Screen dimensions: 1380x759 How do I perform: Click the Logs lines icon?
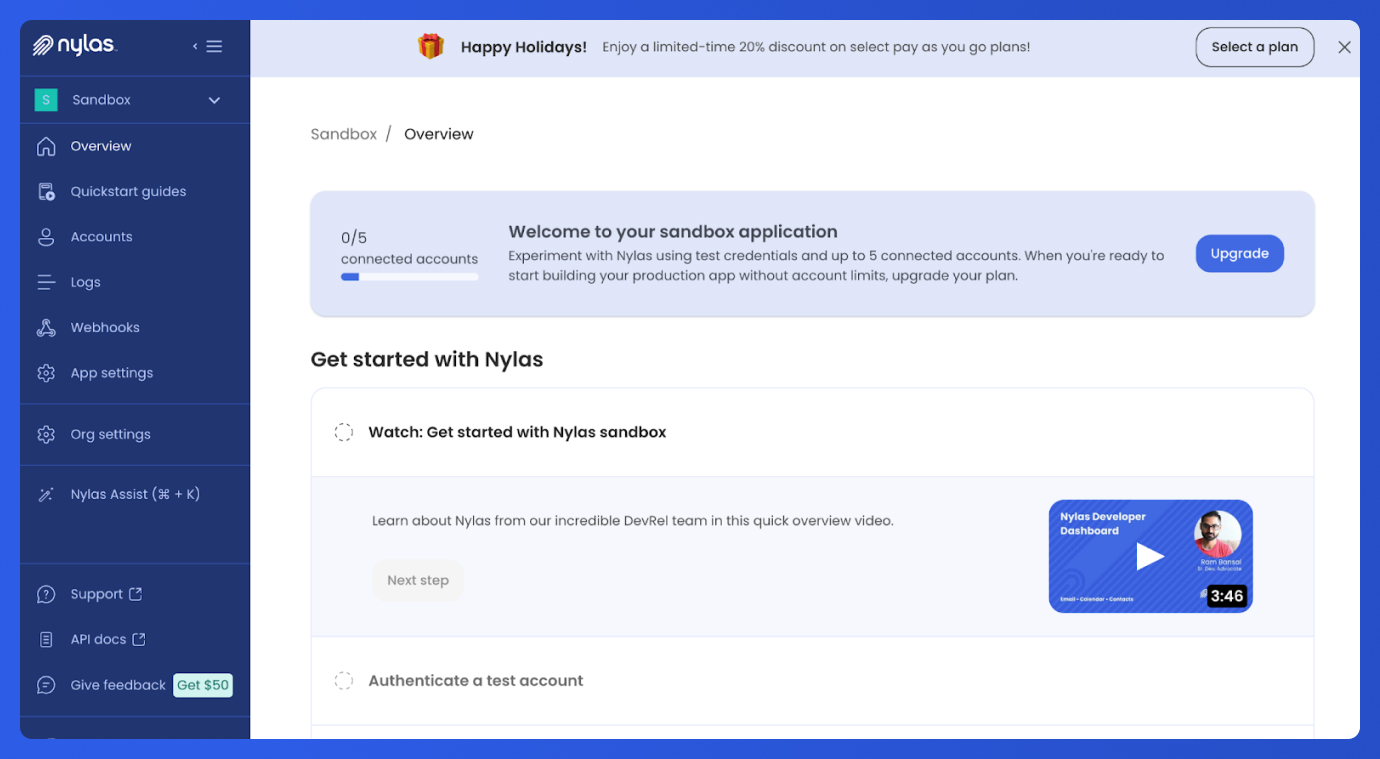coord(46,282)
